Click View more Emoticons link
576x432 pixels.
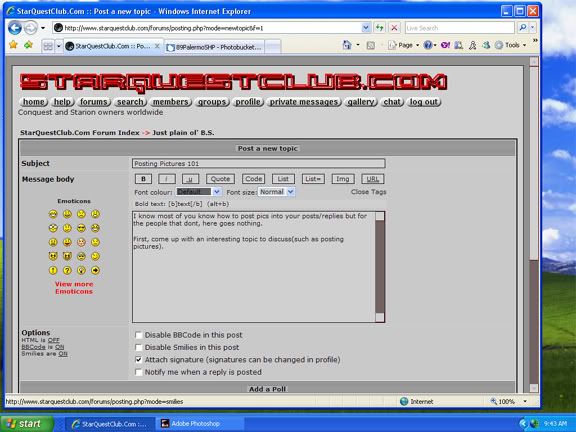pos(74,288)
